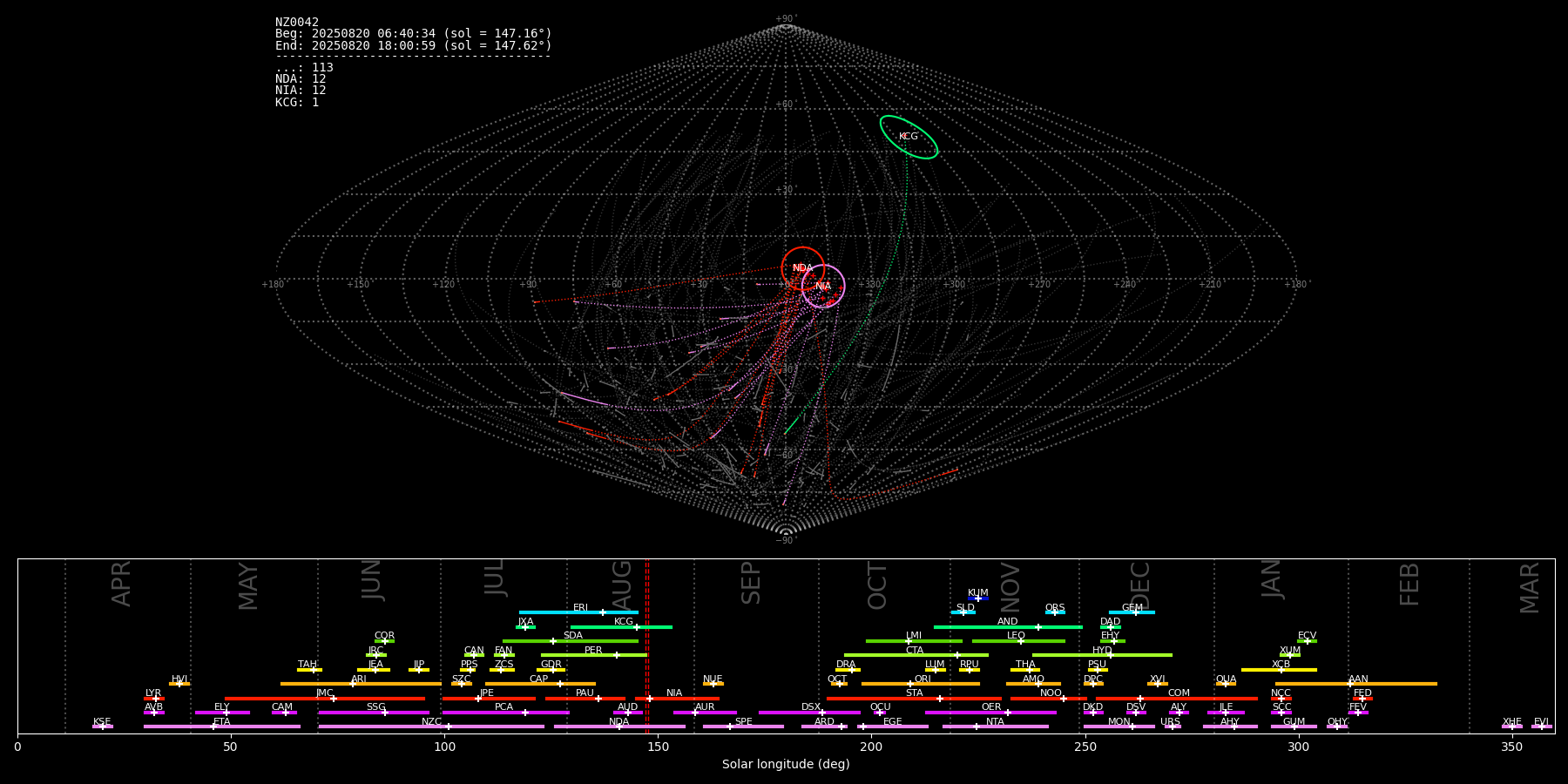The height and width of the screenshot is (784, 1568).
Task: Click the 350 tick on solar longitude axis
Action: point(1512,747)
